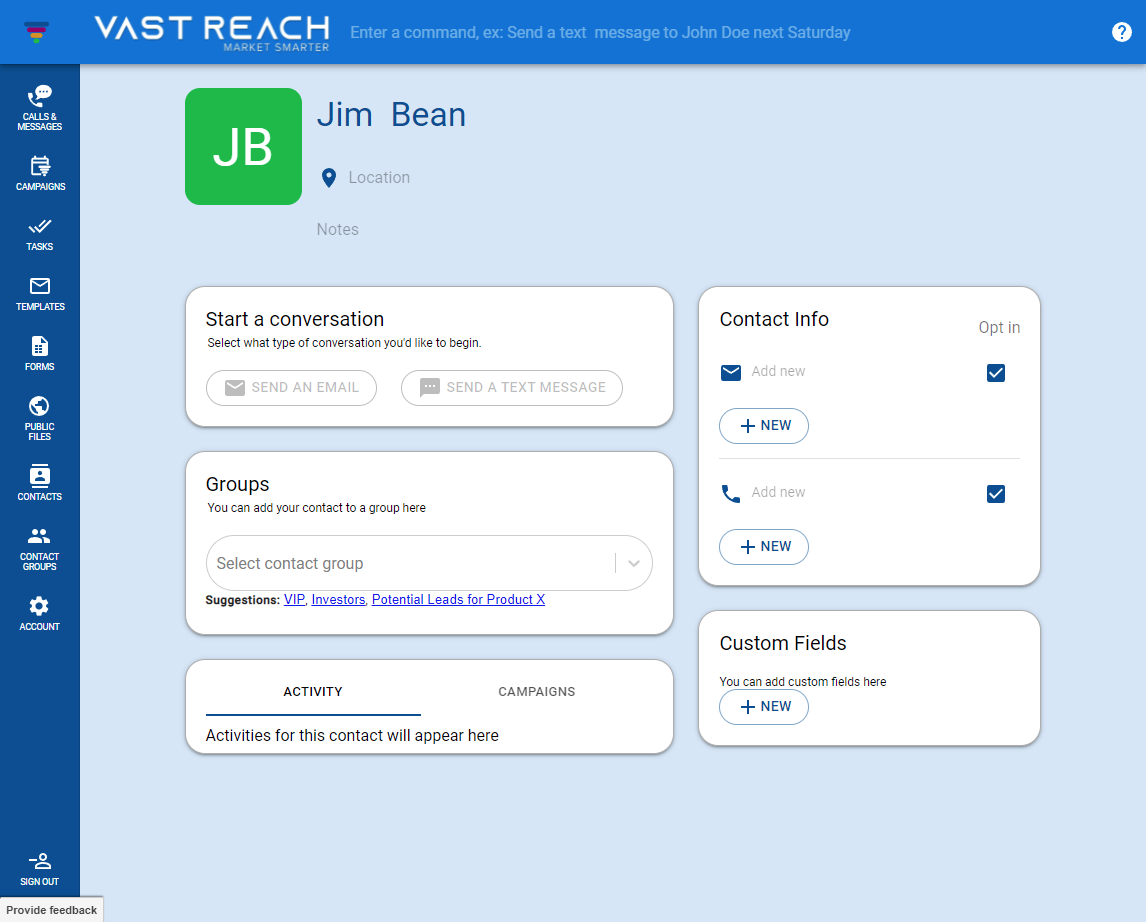Go to Campaigns in the sidebar

coord(39,173)
